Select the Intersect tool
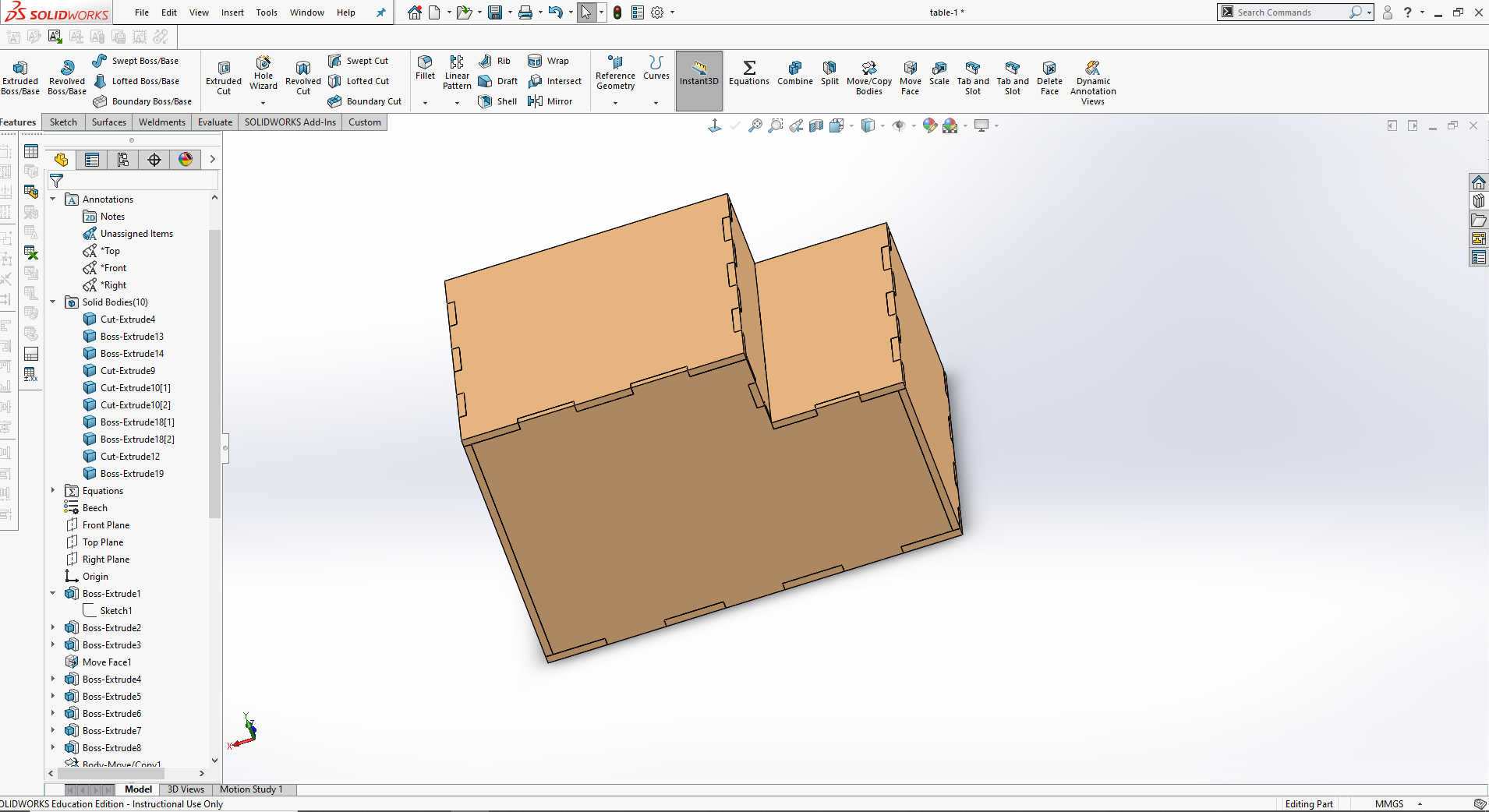Viewport: 1489px width, 812px height. (555, 81)
